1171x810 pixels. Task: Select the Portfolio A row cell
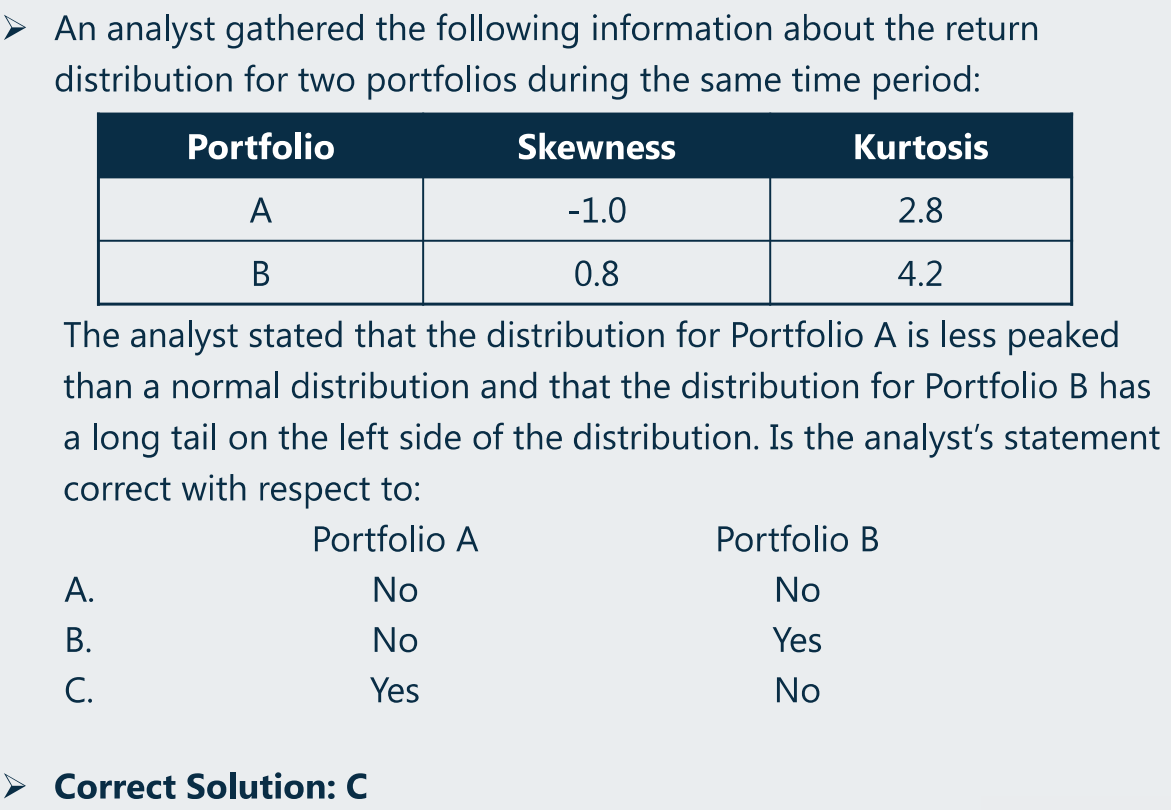click(x=261, y=210)
